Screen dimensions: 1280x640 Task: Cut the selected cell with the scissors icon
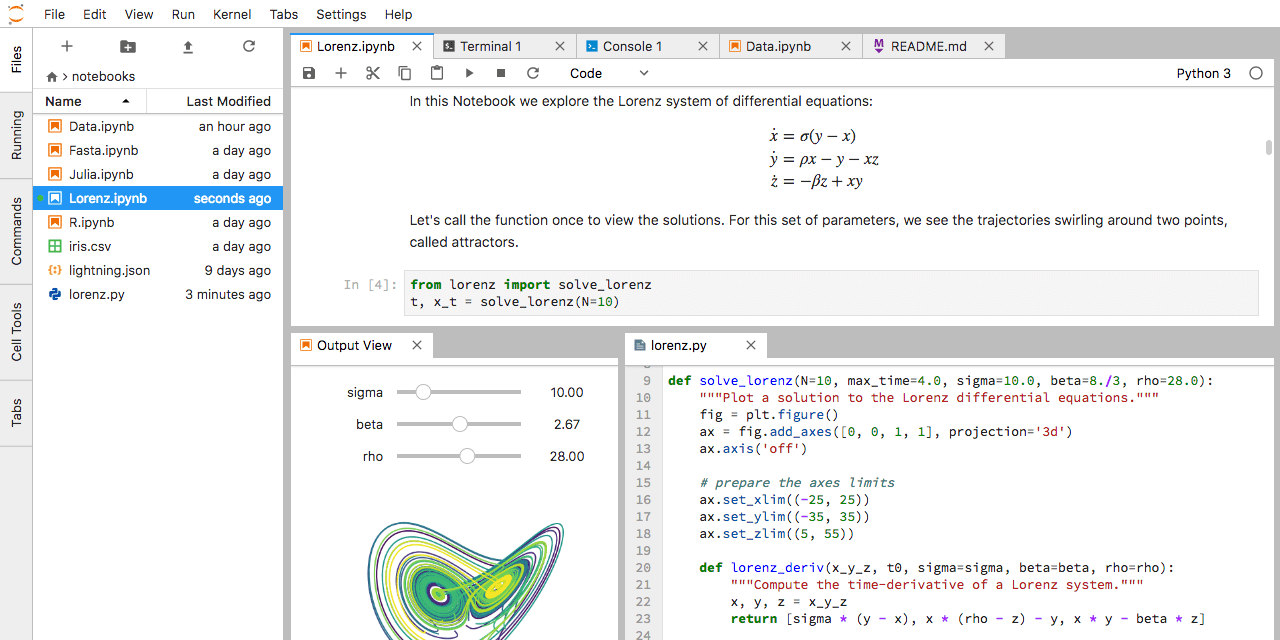pos(373,73)
